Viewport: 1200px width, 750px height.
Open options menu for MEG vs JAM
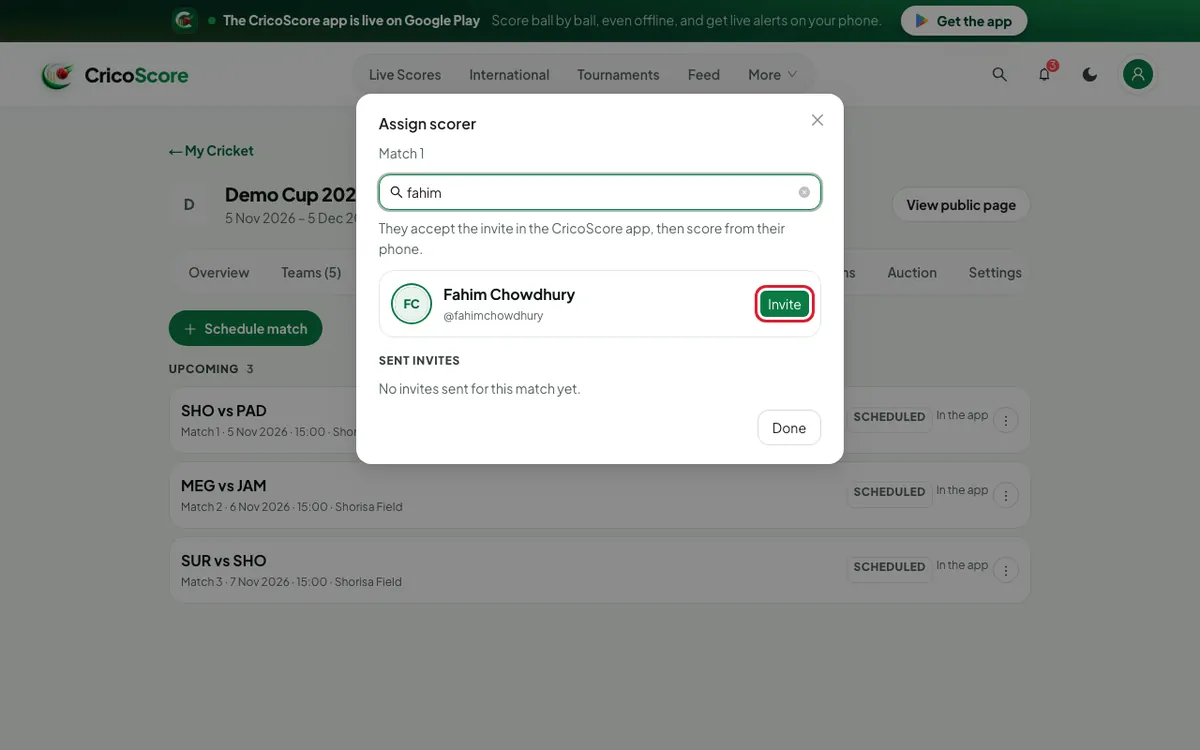tap(1006, 495)
